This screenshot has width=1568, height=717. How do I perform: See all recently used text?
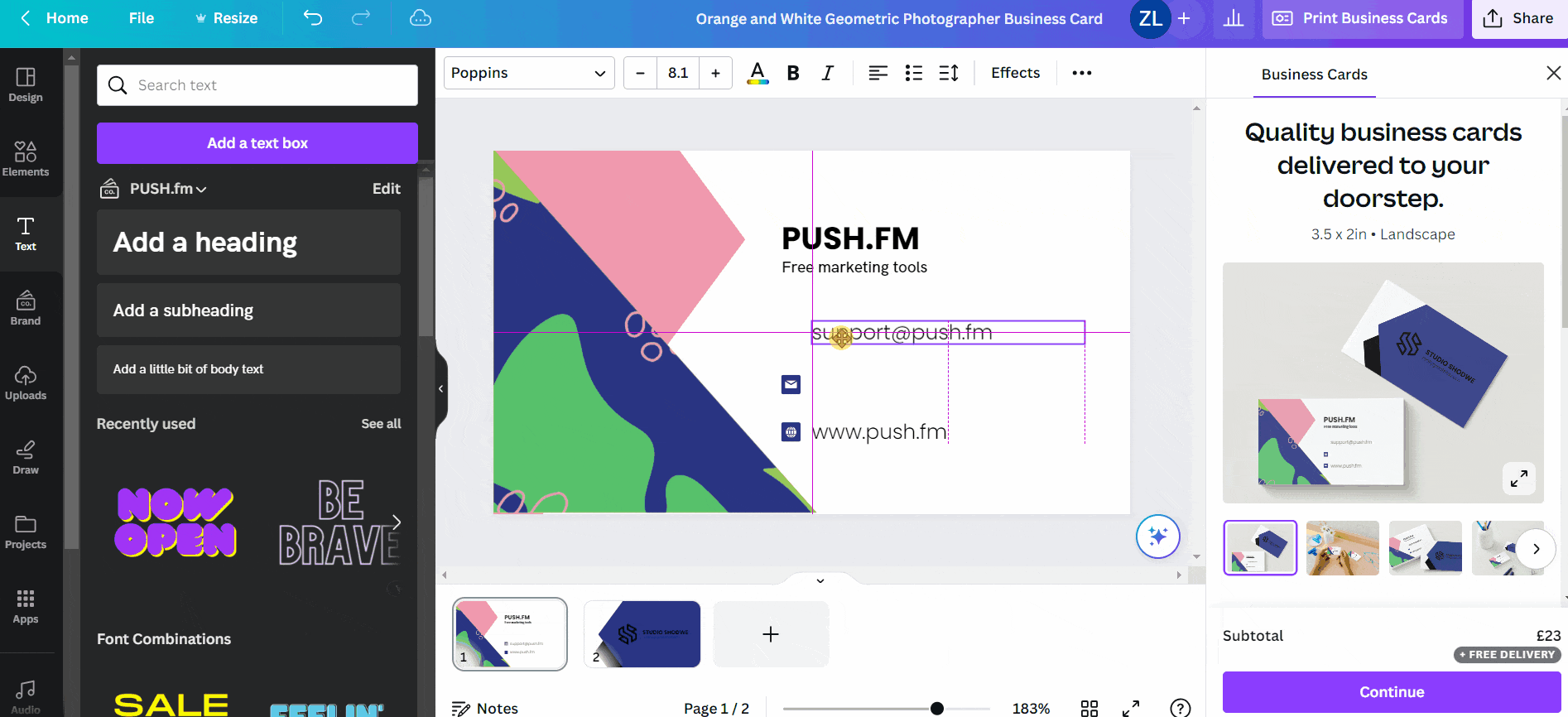point(381,424)
